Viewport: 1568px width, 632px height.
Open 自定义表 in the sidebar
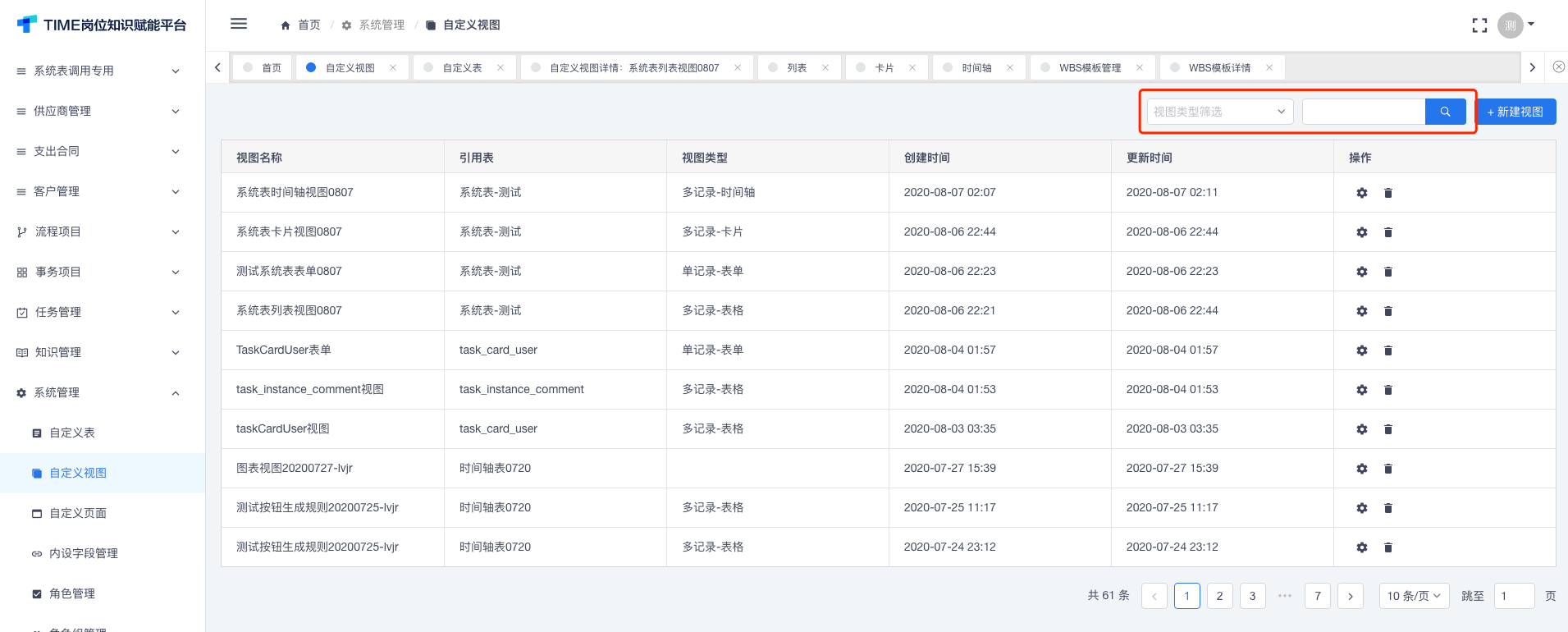point(102,433)
